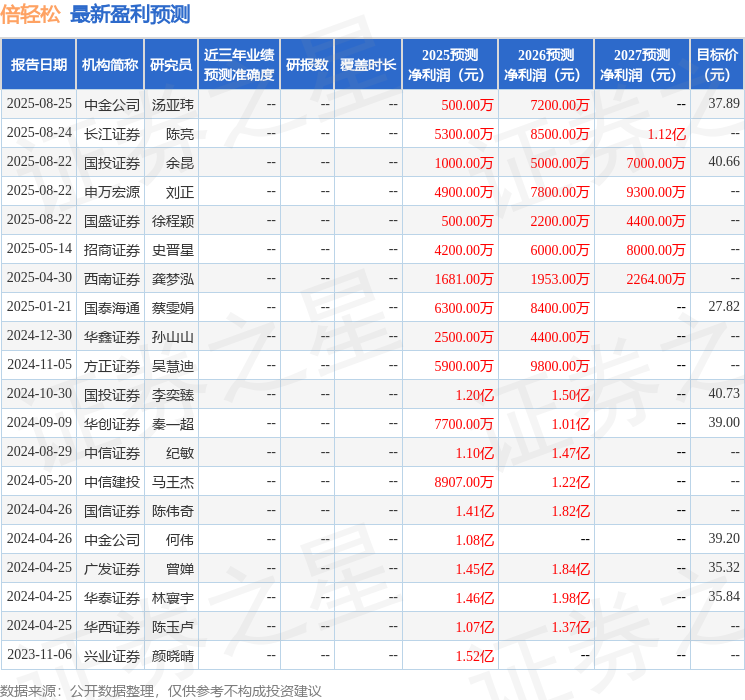Click the 9800.00万 forecast value
Screen dimensions: 745x700
point(560,366)
